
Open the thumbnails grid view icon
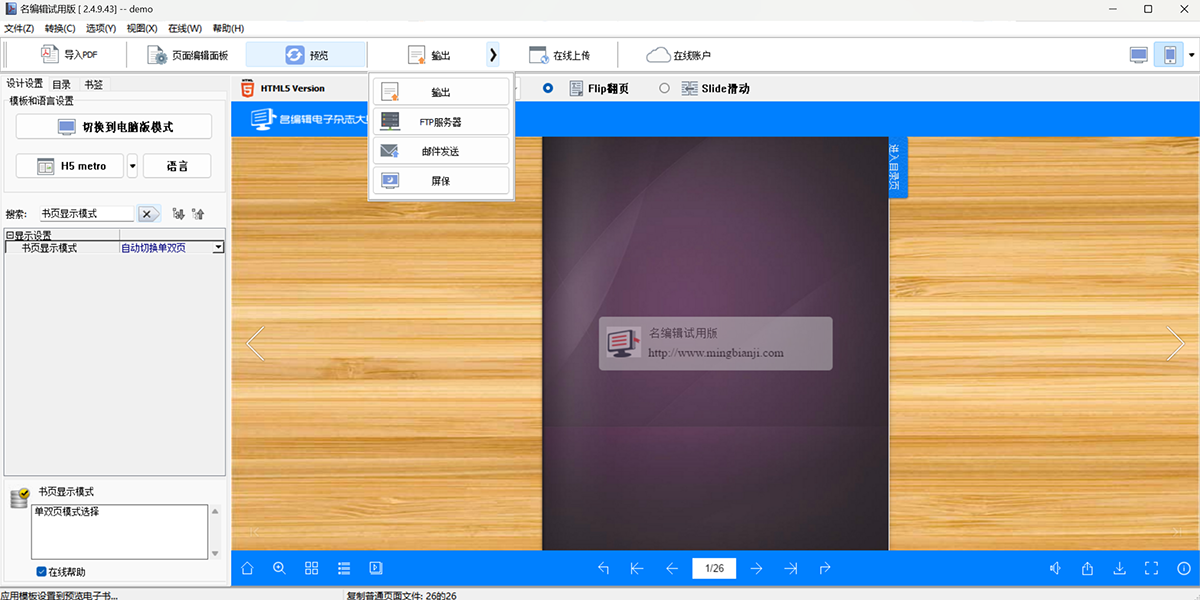point(312,568)
